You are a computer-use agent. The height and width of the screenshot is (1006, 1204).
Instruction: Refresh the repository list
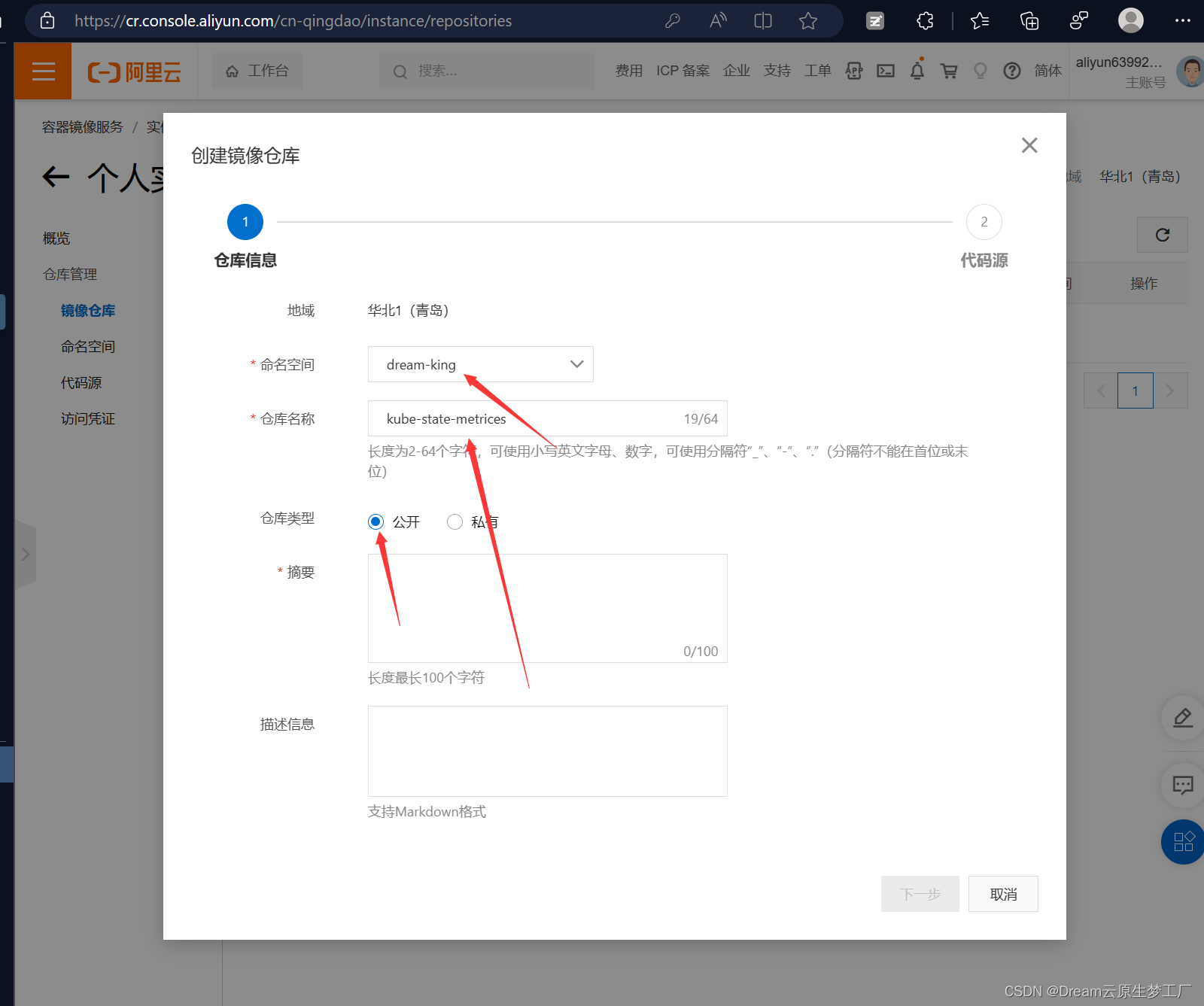pyautogui.click(x=1163, y=235)
